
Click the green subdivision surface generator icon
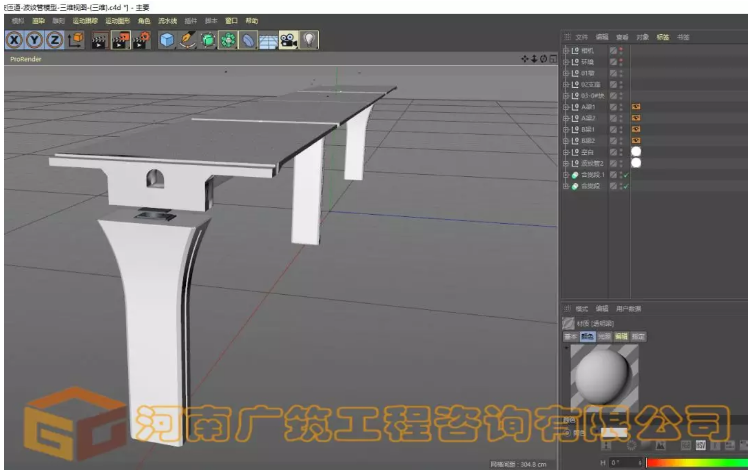tap(208, 40)
